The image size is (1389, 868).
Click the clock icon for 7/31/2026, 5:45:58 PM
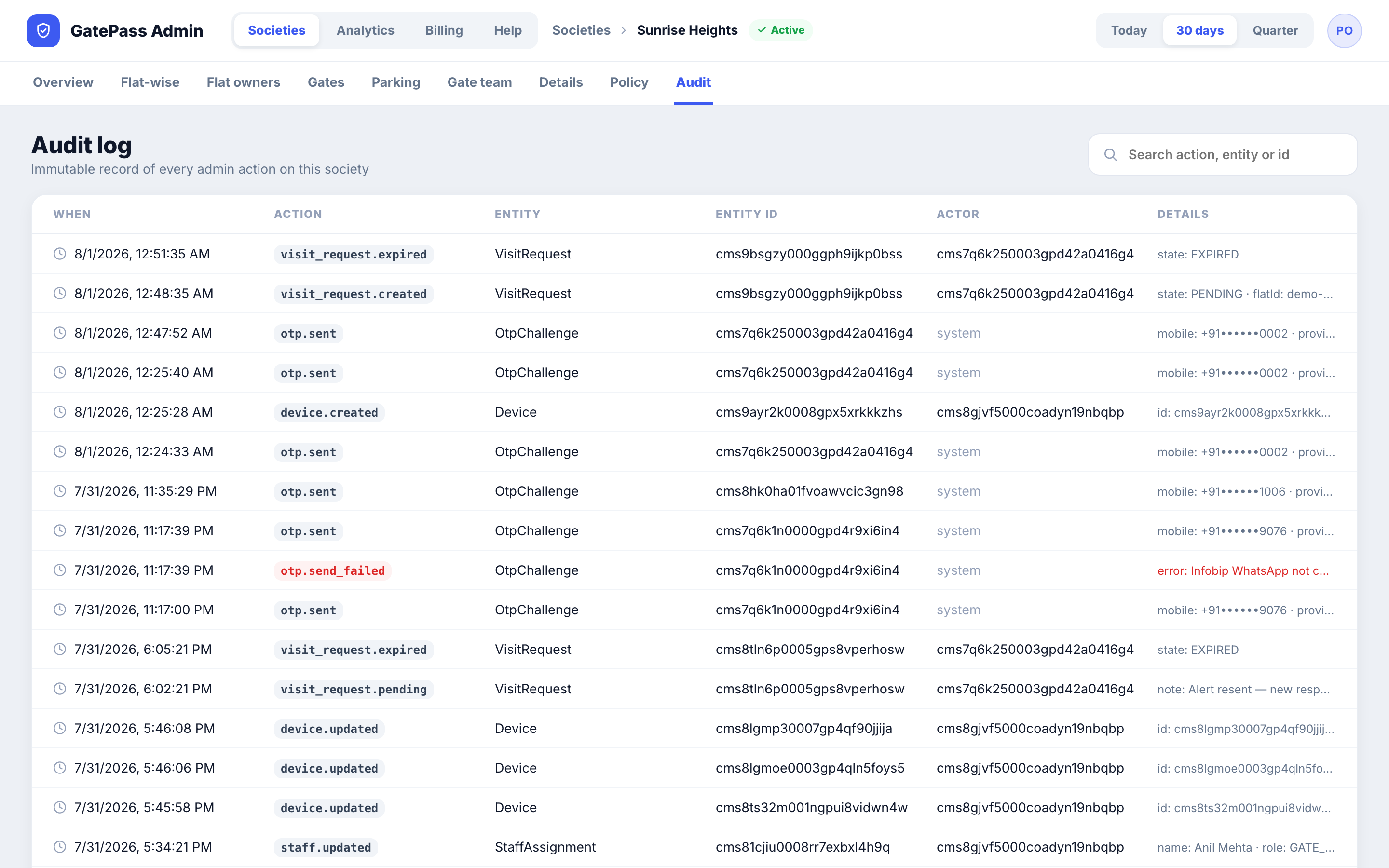(x=60, y=808)
